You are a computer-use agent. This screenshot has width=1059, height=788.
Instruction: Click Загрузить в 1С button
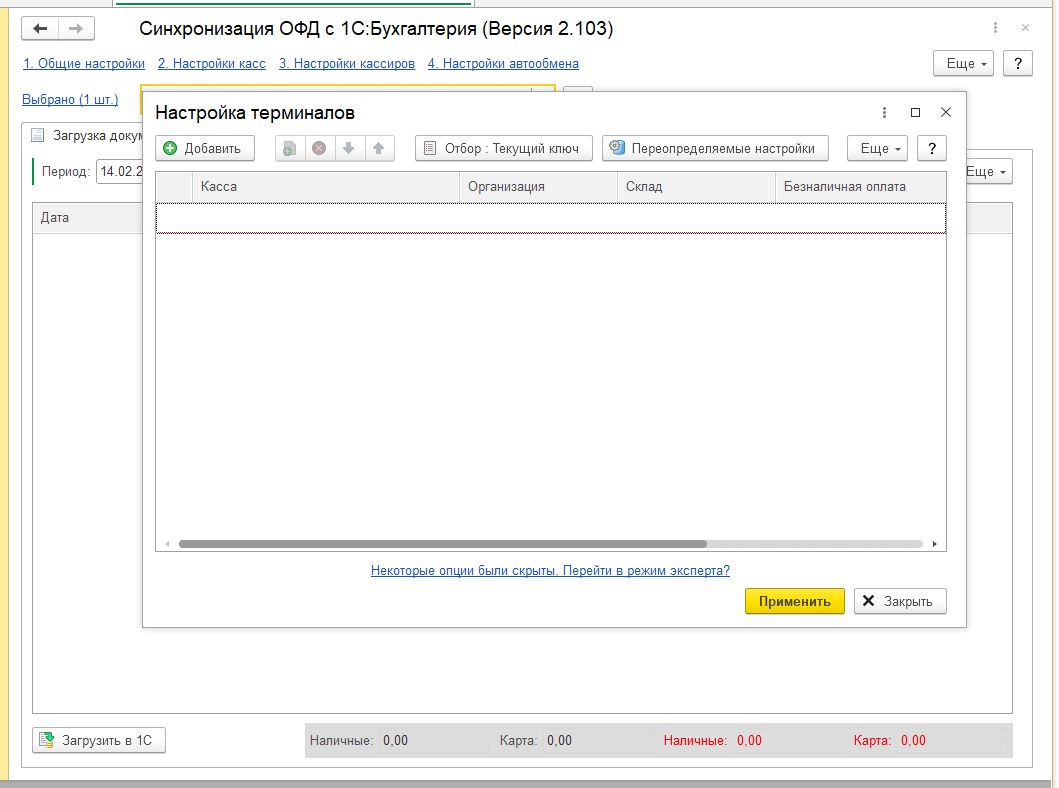99,741
